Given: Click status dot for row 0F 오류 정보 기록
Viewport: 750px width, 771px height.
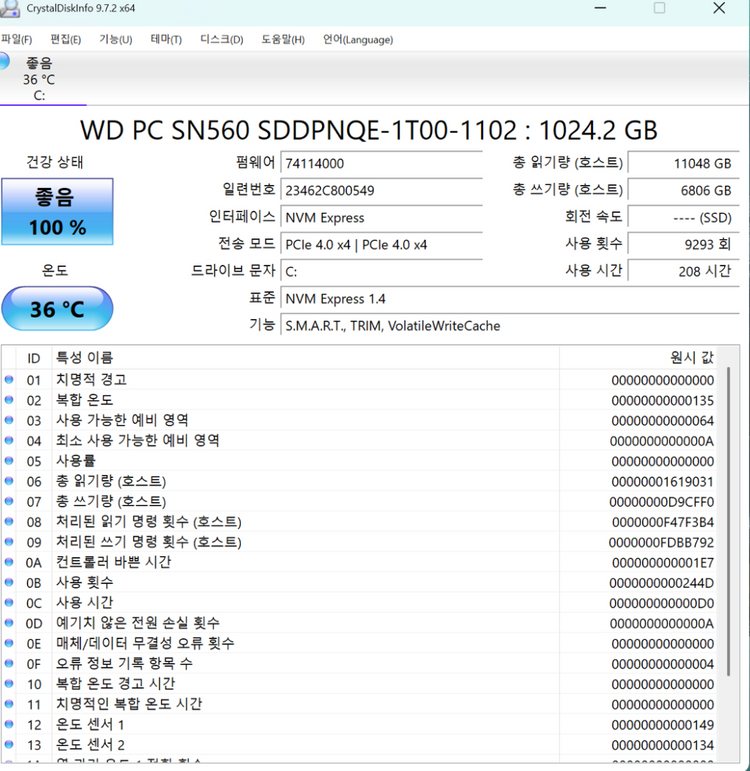Looking at the screenshot, I should (9, 664).
